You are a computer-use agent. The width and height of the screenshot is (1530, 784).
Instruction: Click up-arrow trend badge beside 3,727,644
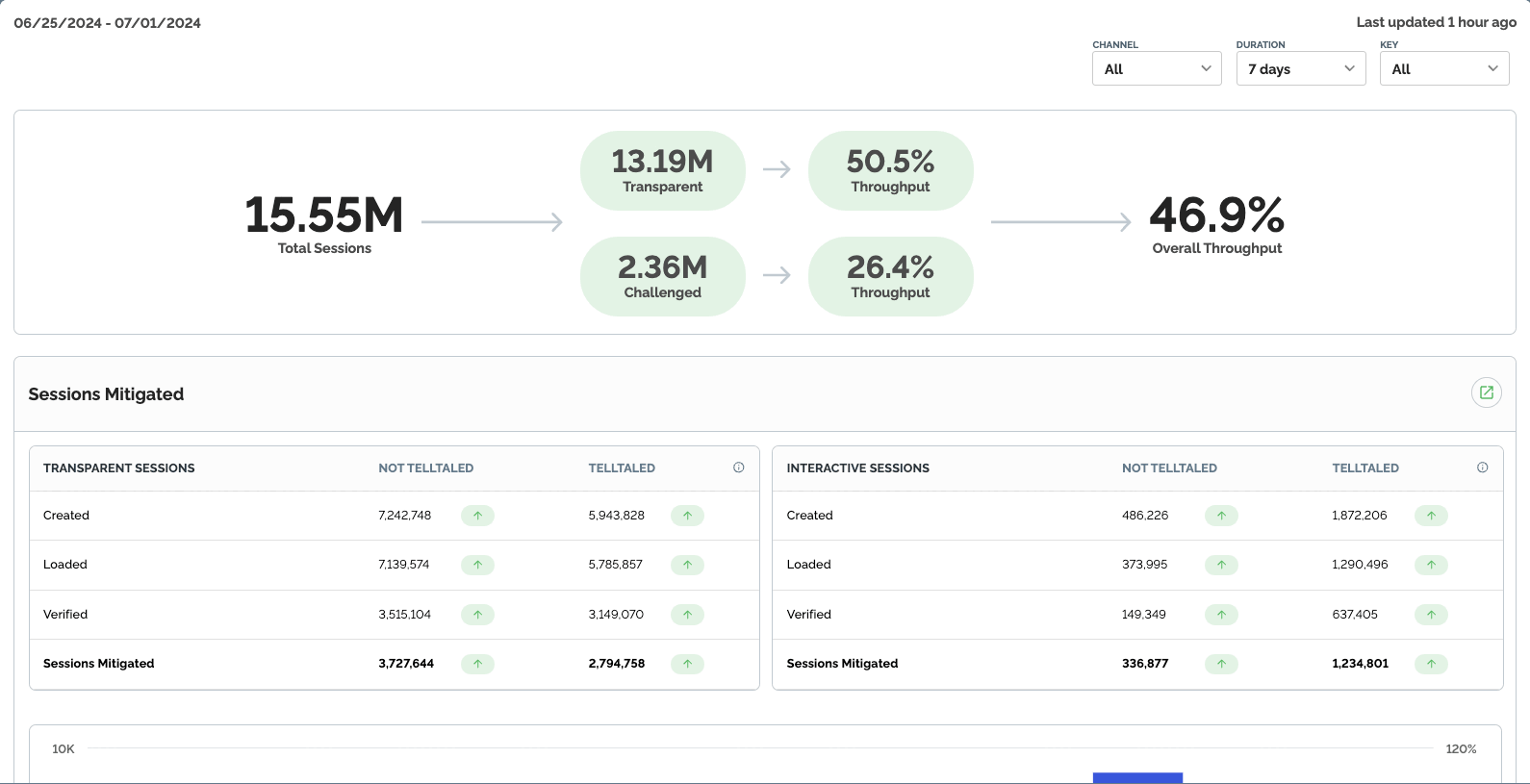point(477,664)
